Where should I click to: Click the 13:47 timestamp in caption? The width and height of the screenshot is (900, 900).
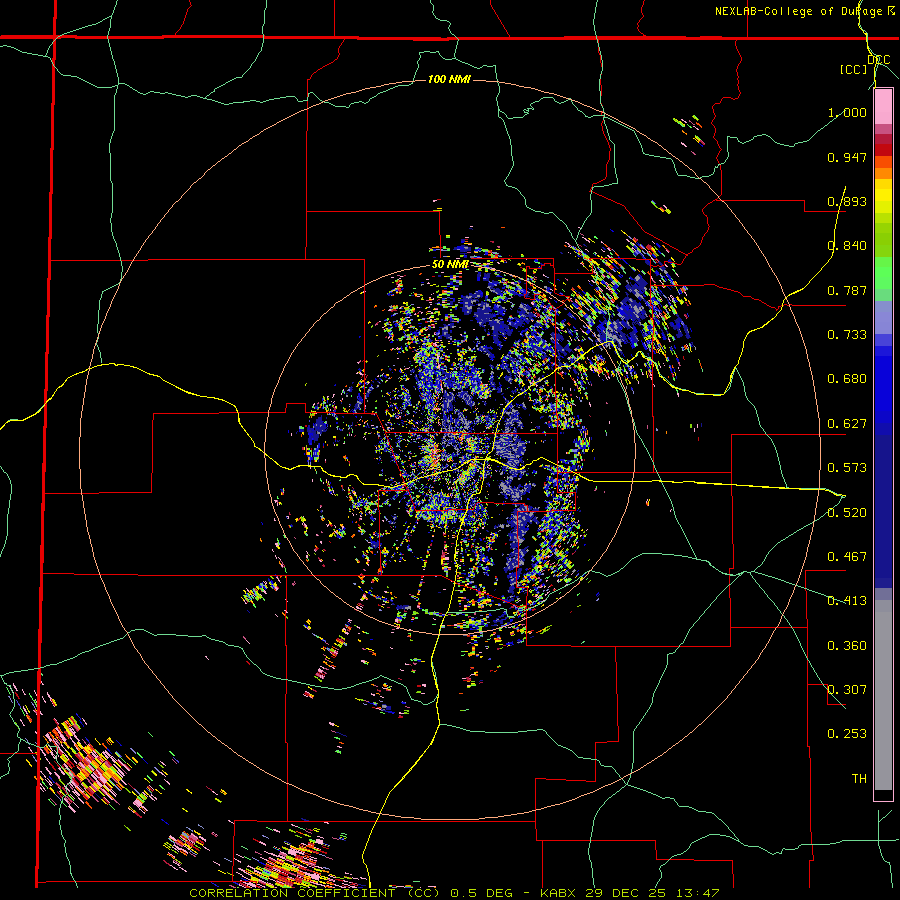697,893
